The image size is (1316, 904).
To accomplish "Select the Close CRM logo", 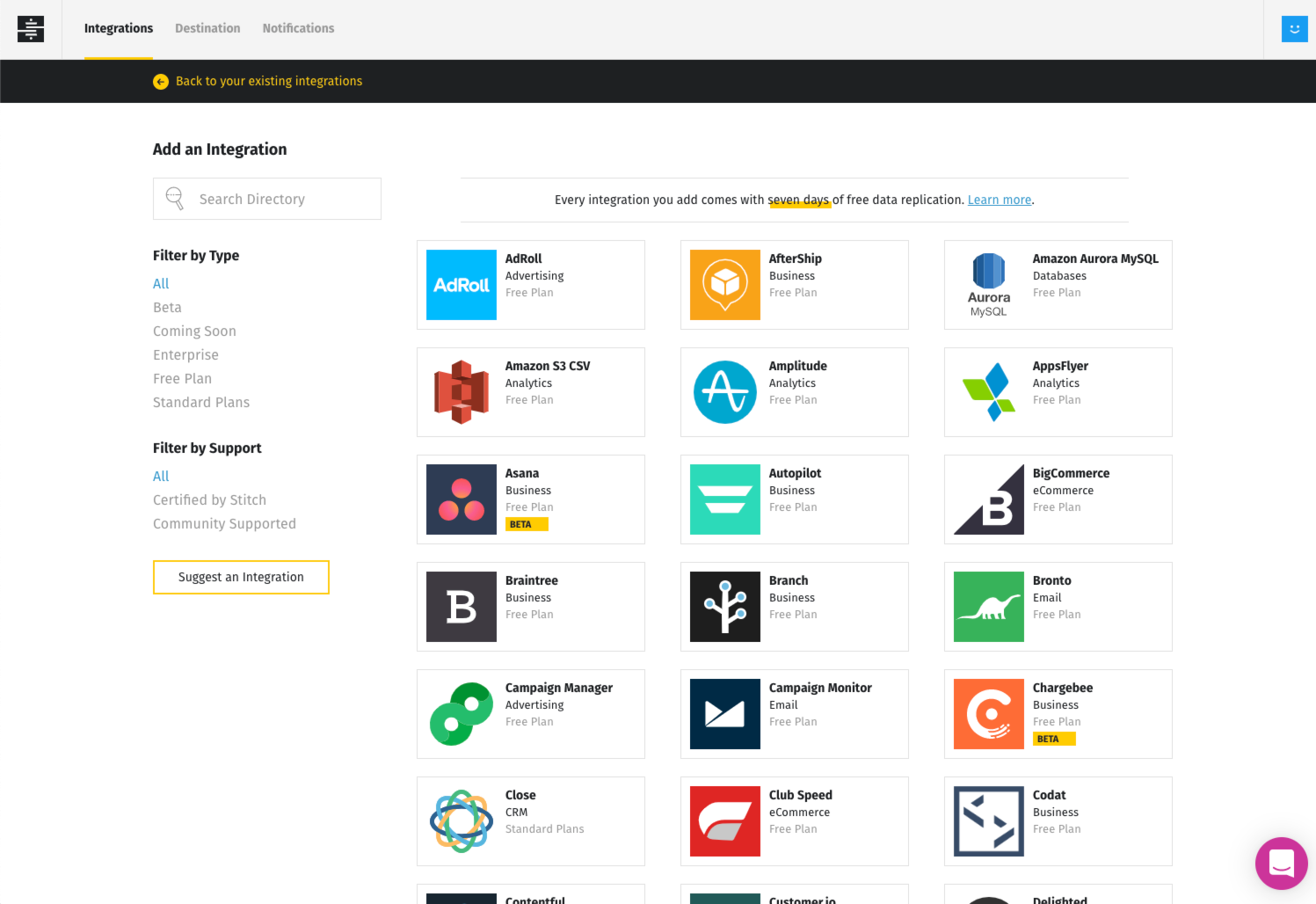I will pos(462,821).
